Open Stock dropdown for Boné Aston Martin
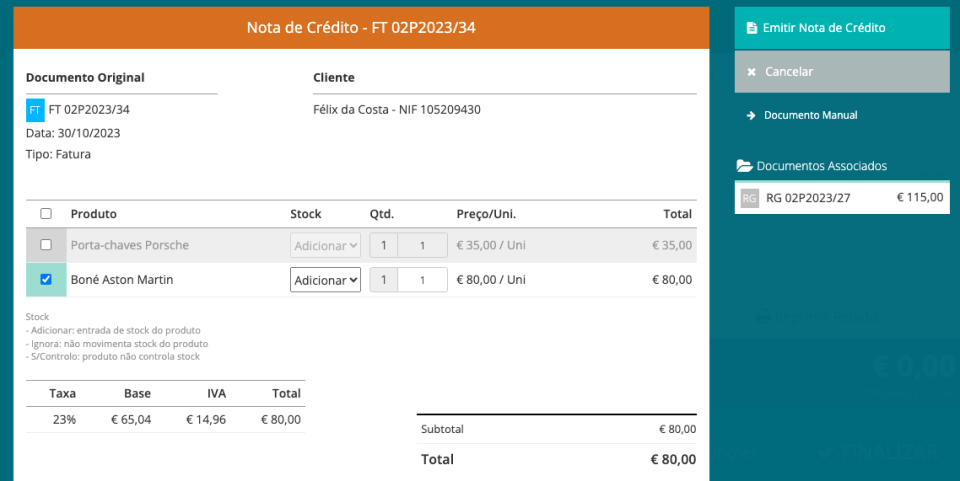The width and height of the screenshot is (960, 481). point(325,280)
